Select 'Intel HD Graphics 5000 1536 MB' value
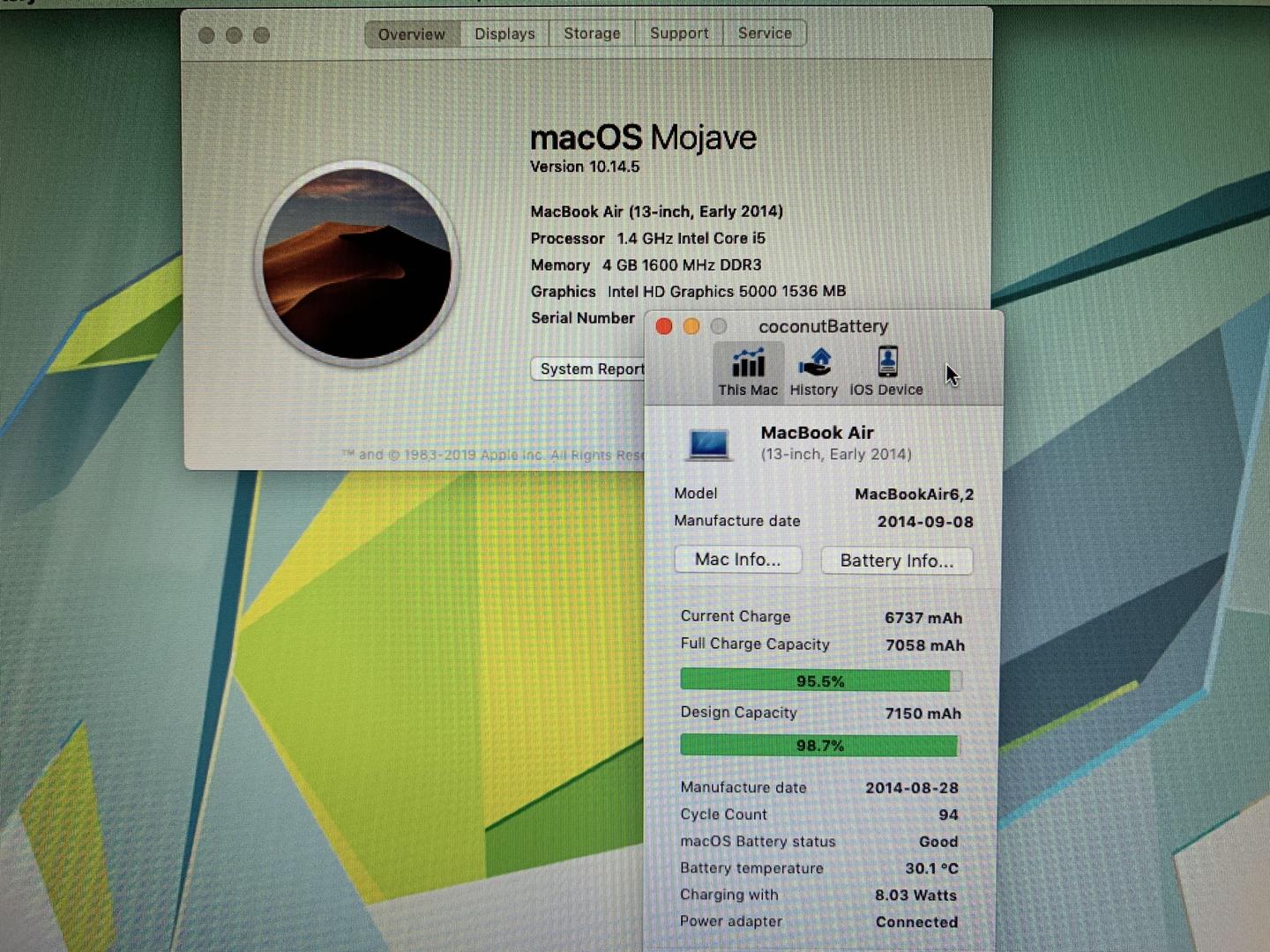Image resolution: width=1270 pixels, height=952 pixels. pos(727,291)
